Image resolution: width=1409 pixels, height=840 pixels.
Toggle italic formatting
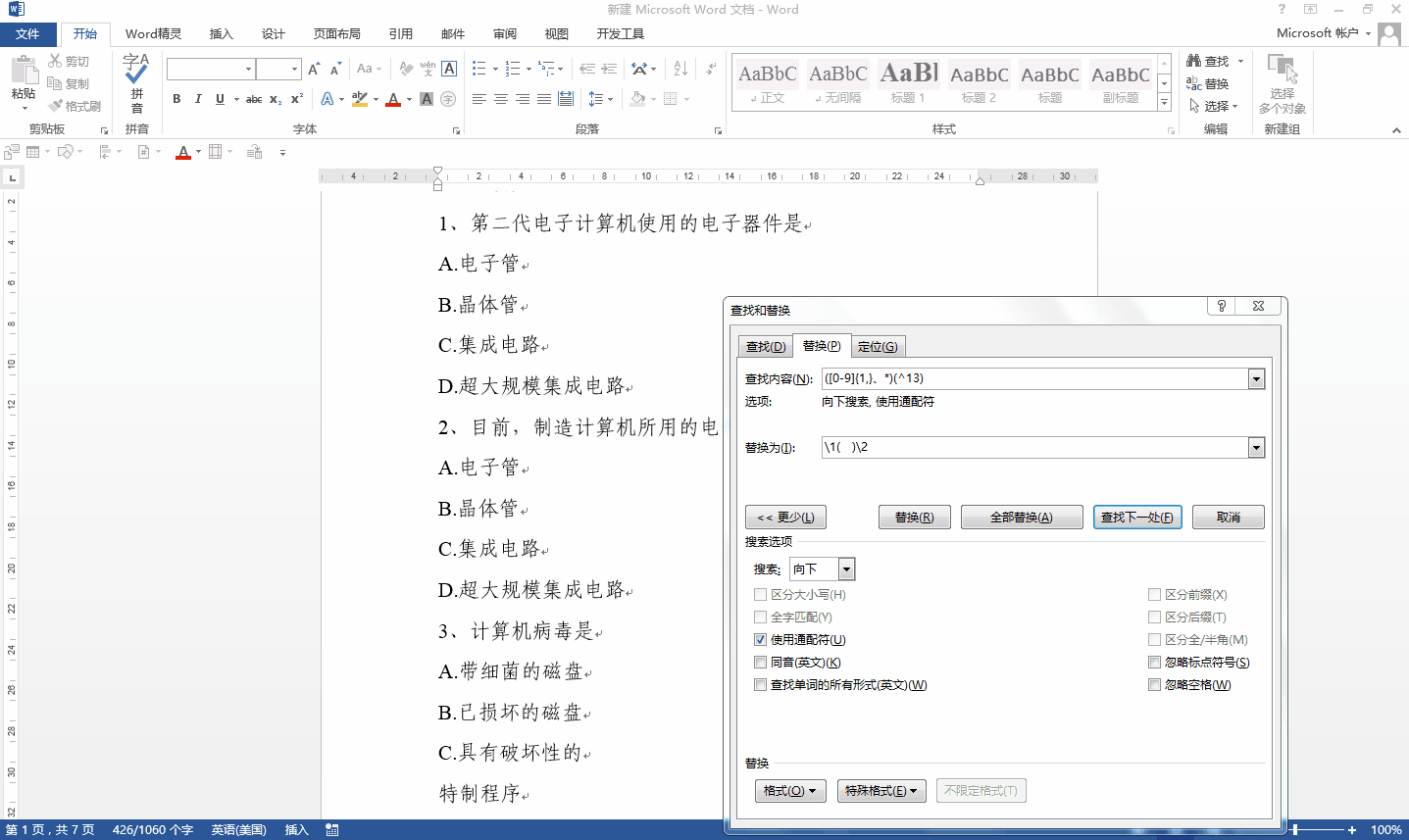198,99
